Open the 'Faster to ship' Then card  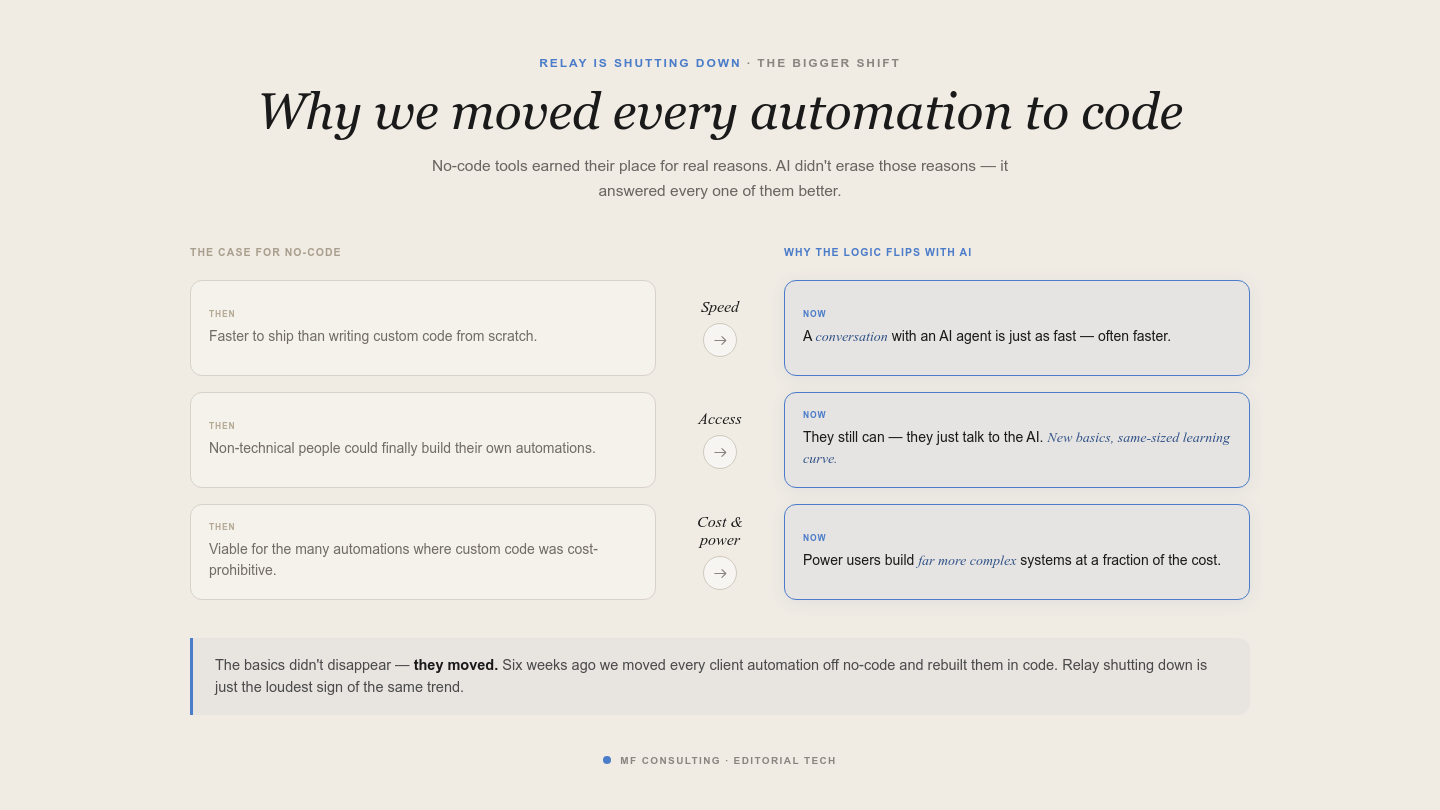[423, 328]
